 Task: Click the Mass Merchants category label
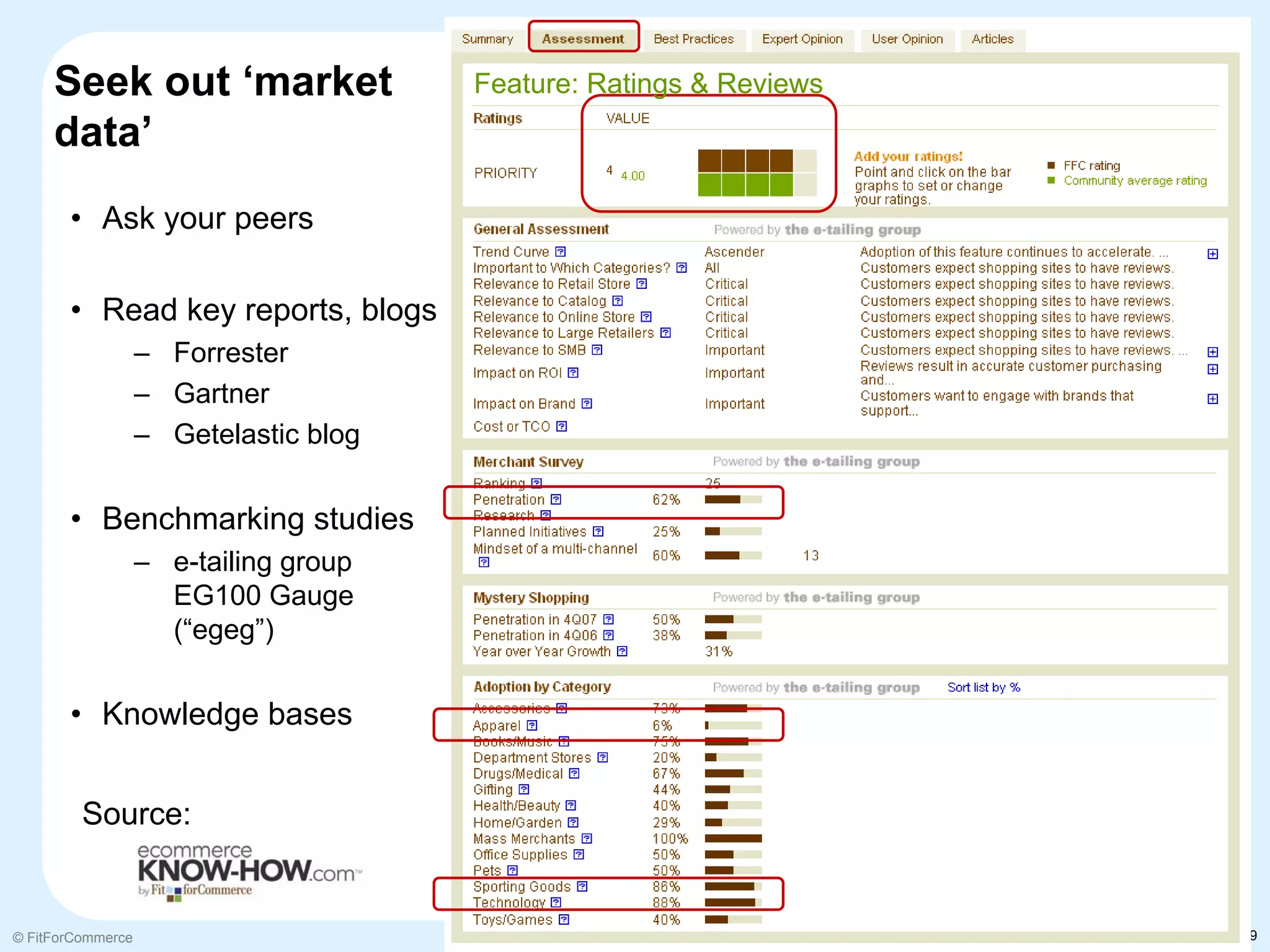point(524,839)
